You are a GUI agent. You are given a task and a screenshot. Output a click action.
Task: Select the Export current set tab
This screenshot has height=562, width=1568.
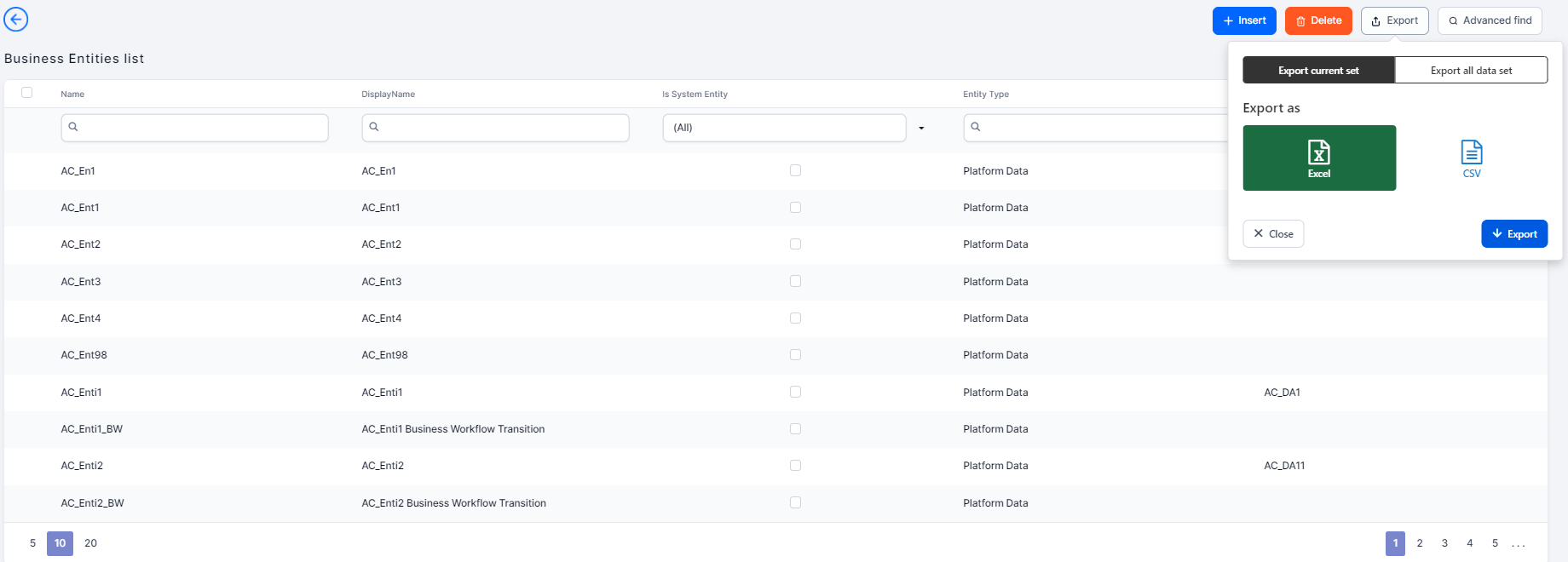1318,71
